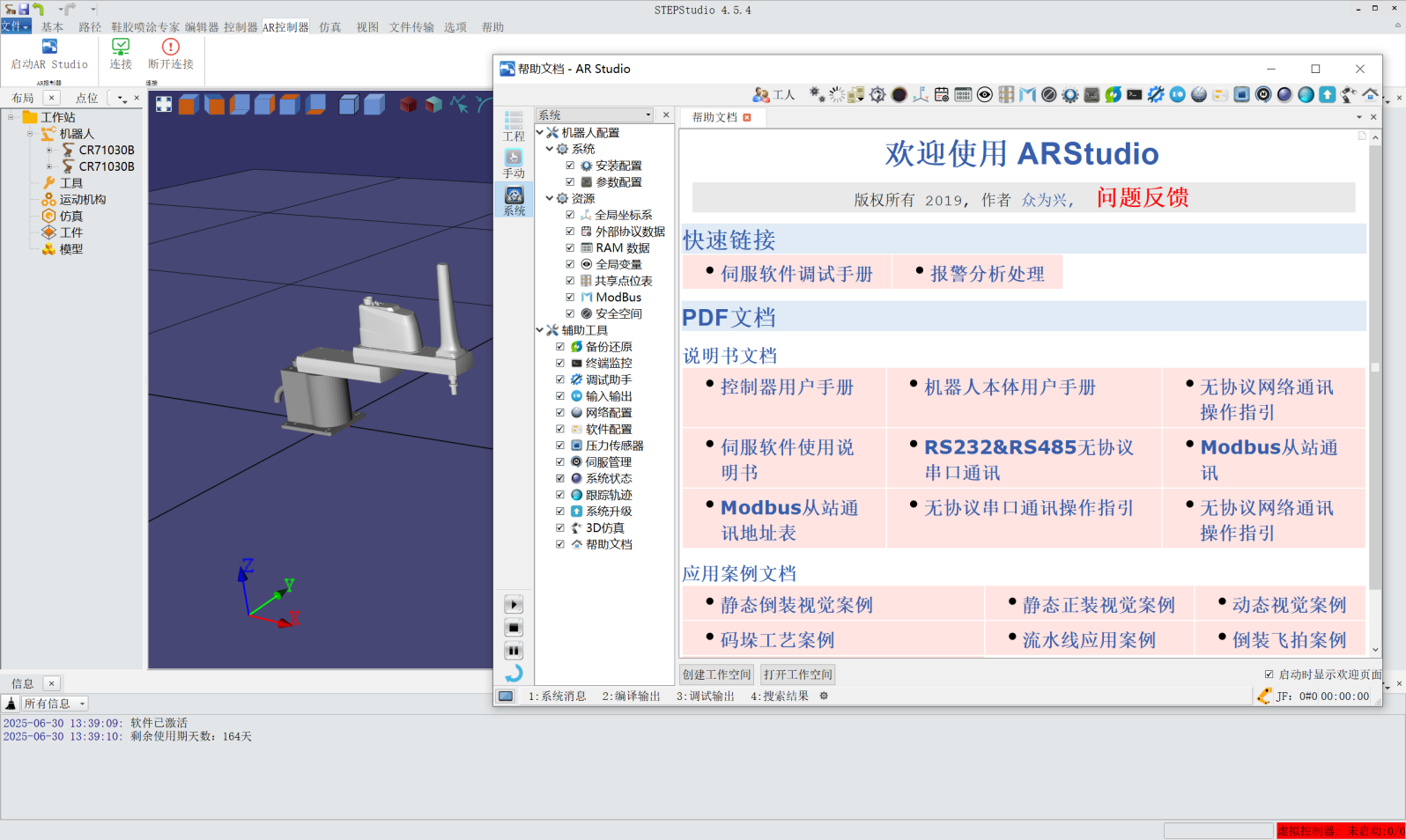Collapse the 辅助工具 tree node

pos(540,330)
